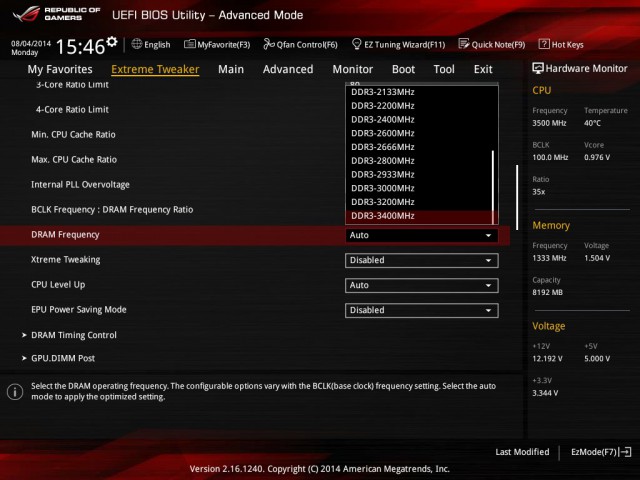Click the info icon beside help text
The height and width of the screenshot is (480, 640).
click(x=15, y=392)
